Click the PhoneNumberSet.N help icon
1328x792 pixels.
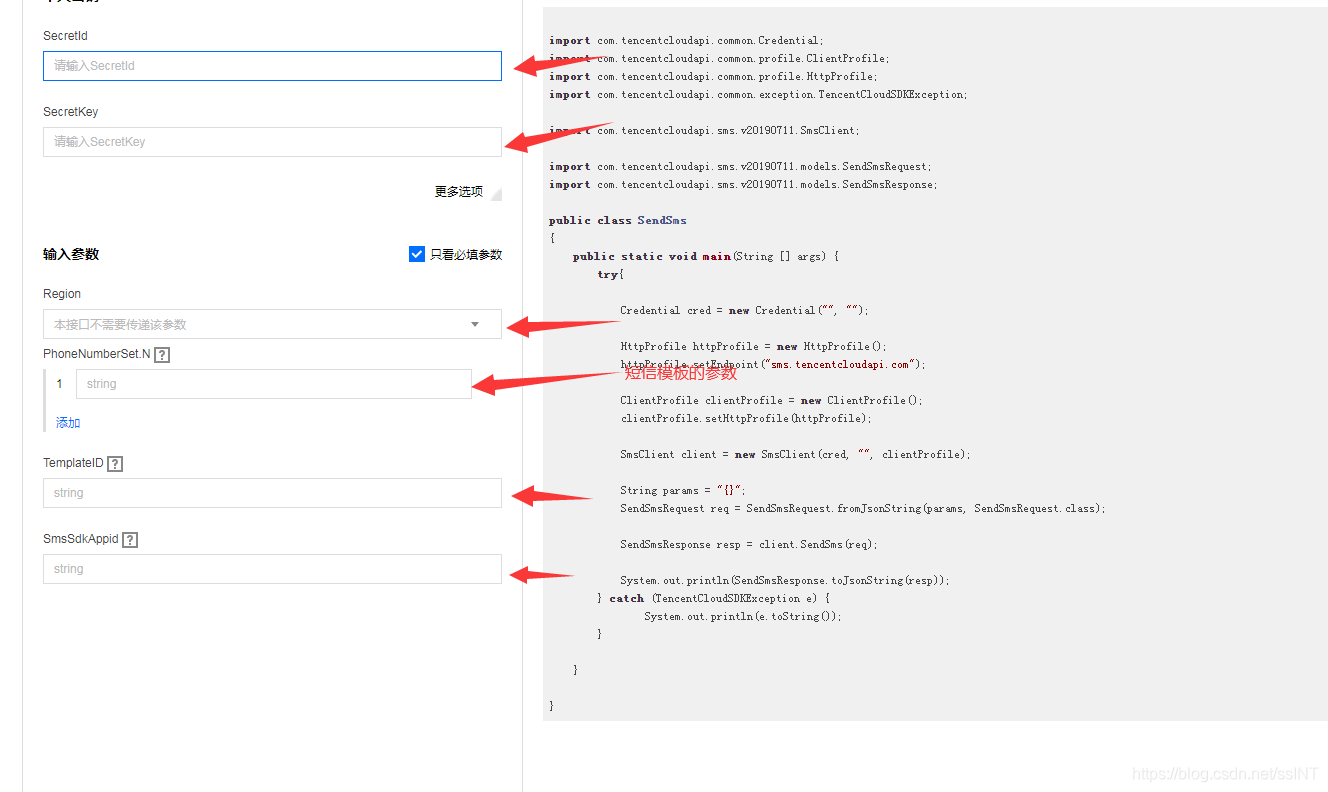coord(162,354)
